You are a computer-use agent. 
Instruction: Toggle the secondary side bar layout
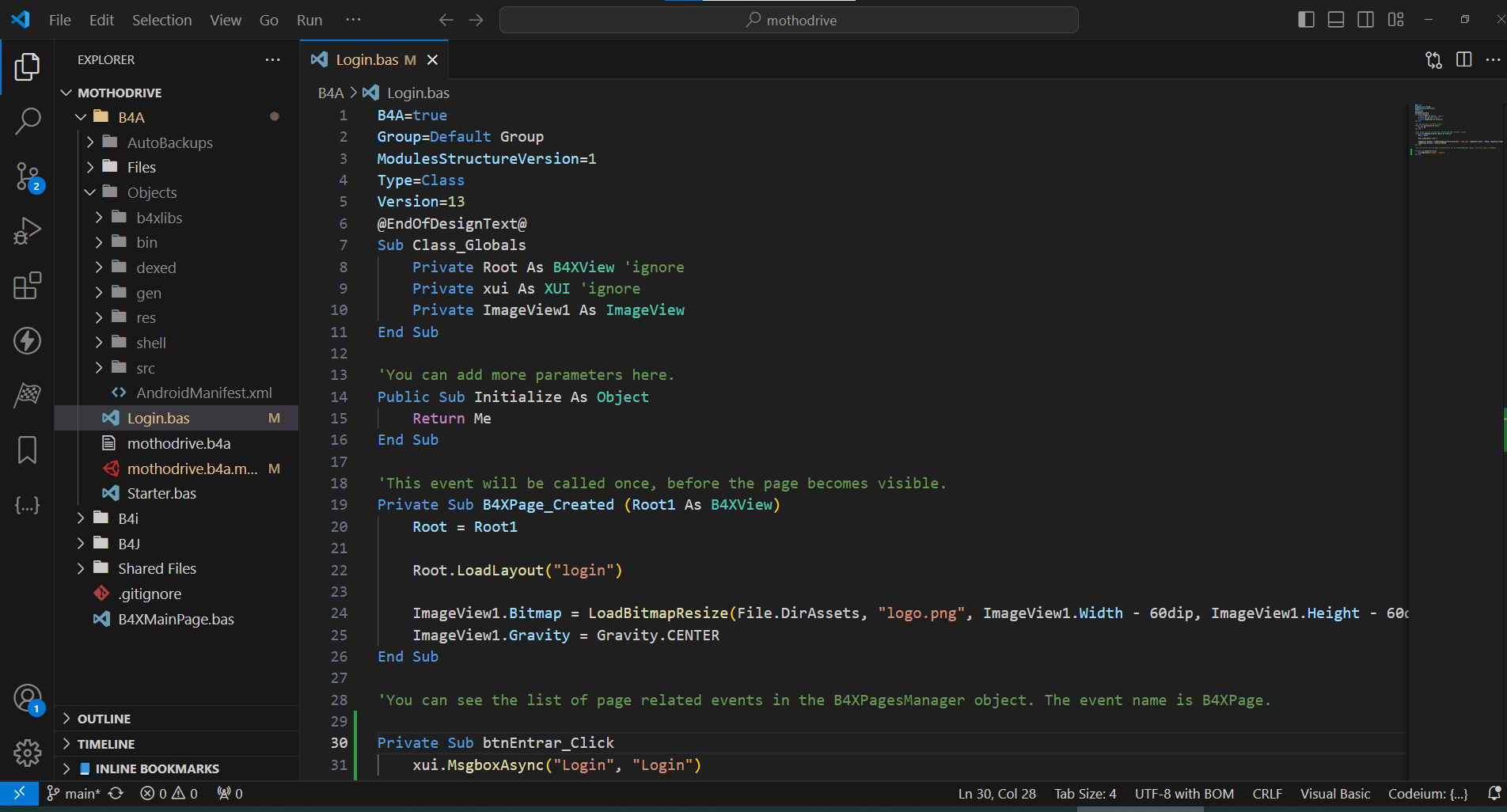[x=1365, y=20]
